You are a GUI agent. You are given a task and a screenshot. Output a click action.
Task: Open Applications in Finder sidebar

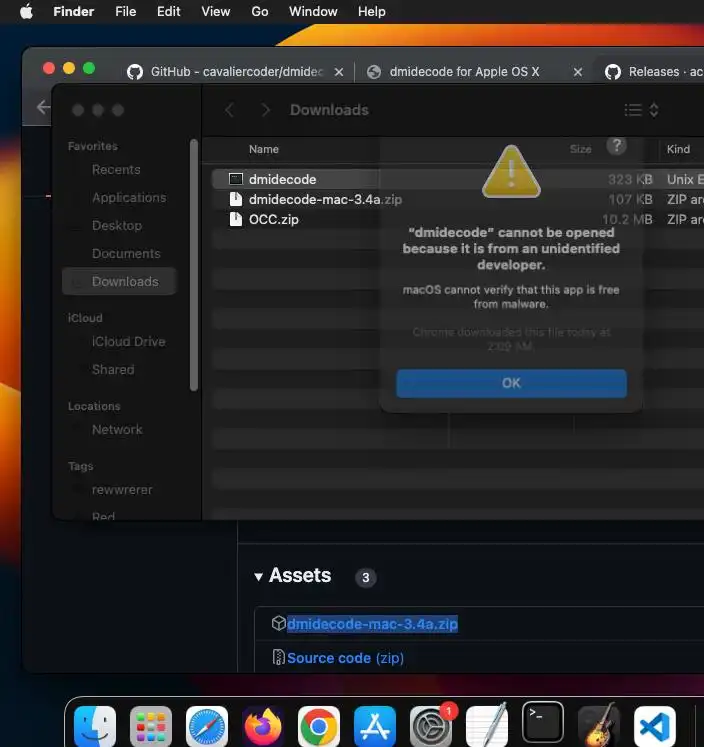coord(129,198)
